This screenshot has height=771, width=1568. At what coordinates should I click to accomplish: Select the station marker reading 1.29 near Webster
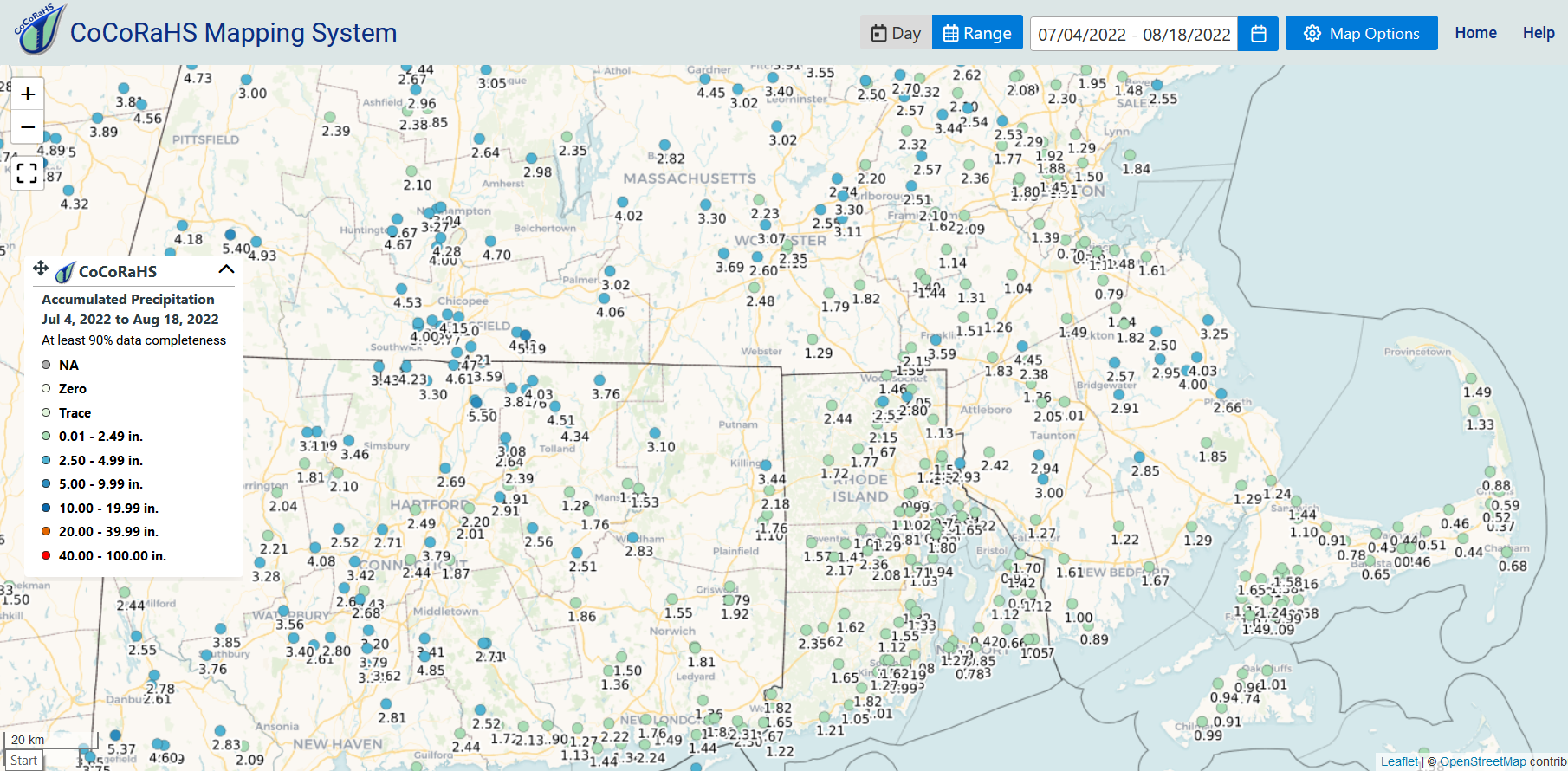813,340
